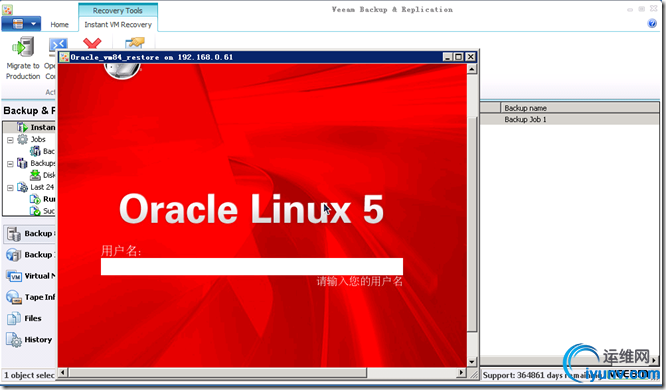Click the blue help question icon
Screen dimensions: 666x390
652,23
